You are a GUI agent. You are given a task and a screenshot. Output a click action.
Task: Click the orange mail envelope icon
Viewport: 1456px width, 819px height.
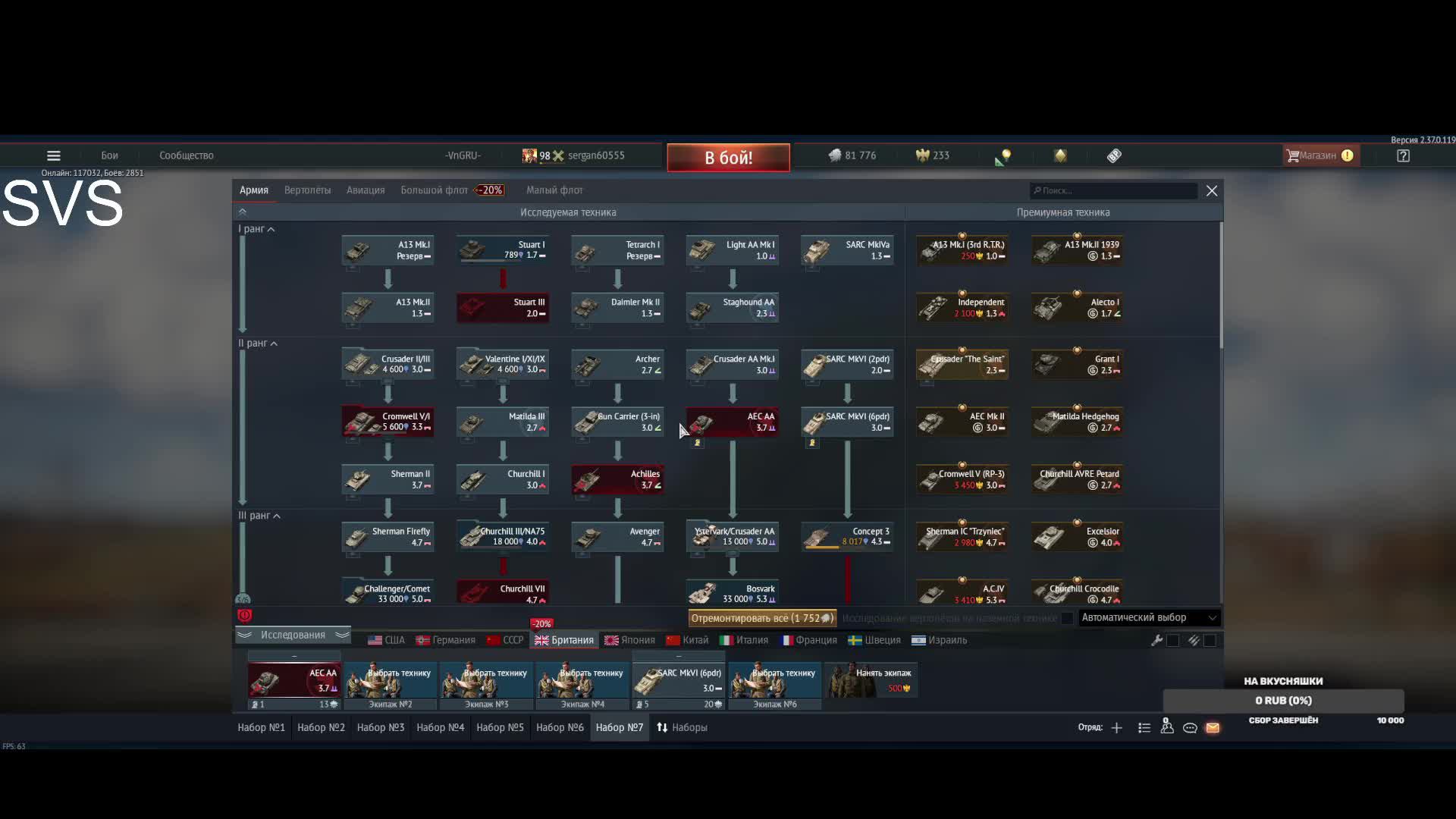pyautogui.click(x=1213, y=728)
